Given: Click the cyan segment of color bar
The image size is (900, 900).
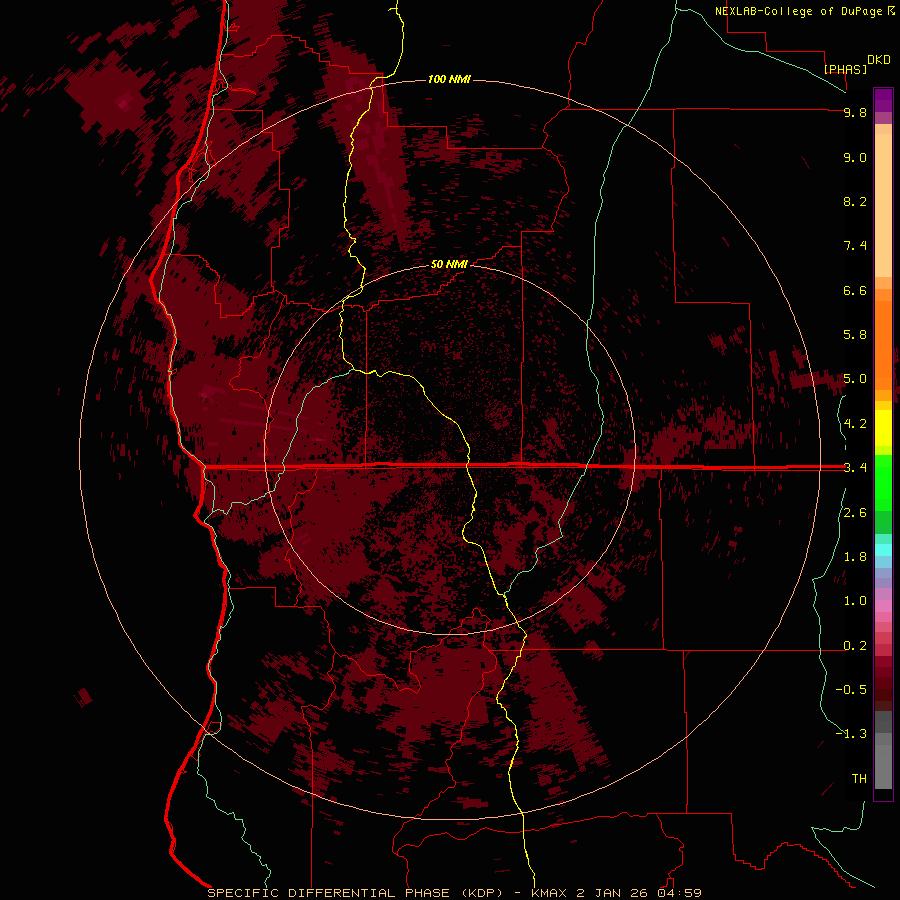Looking at the screenshot, I should click(x=883, y=550).
